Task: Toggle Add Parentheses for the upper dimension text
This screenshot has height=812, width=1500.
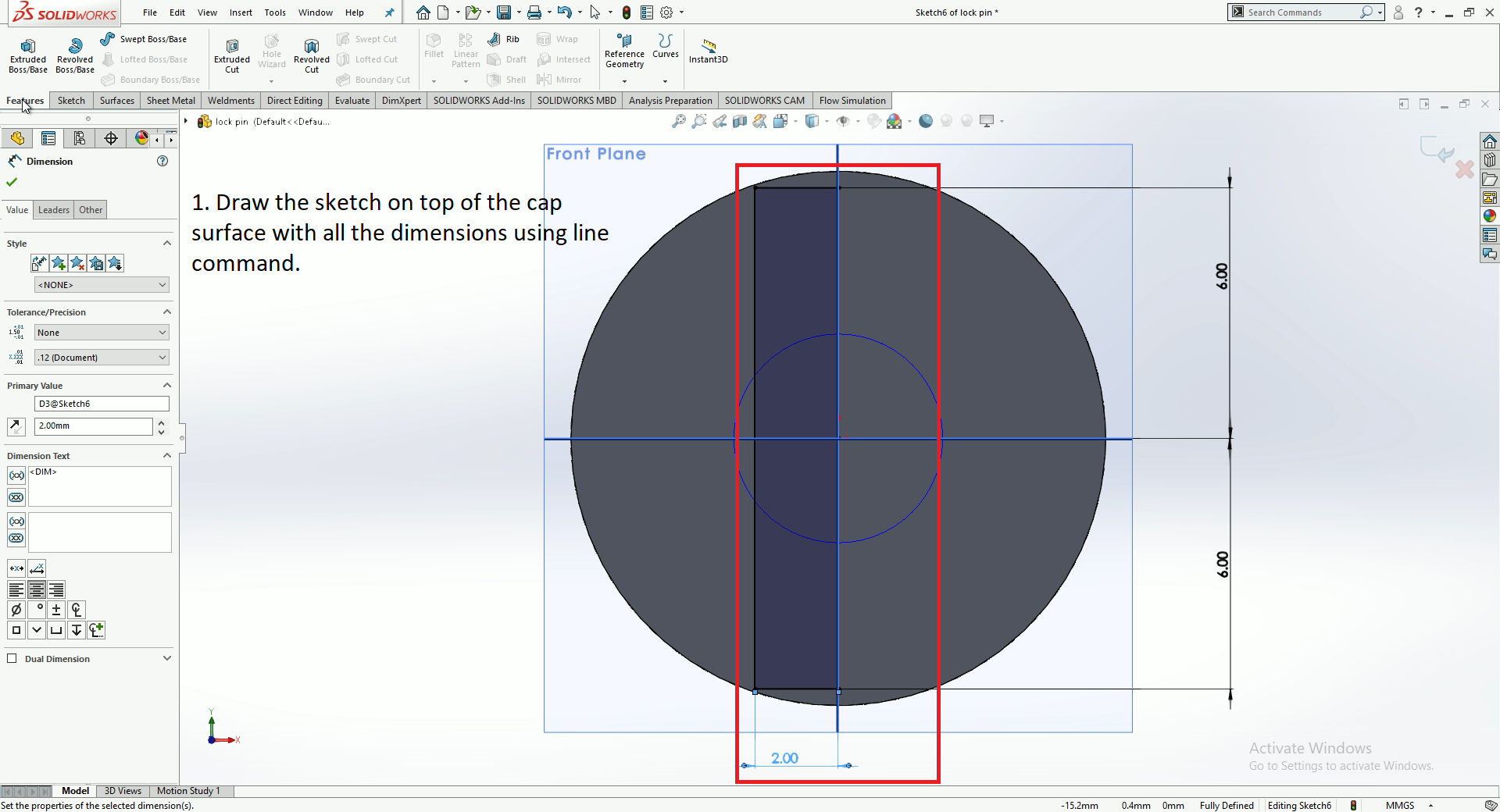Action: [x=16, y=475]
